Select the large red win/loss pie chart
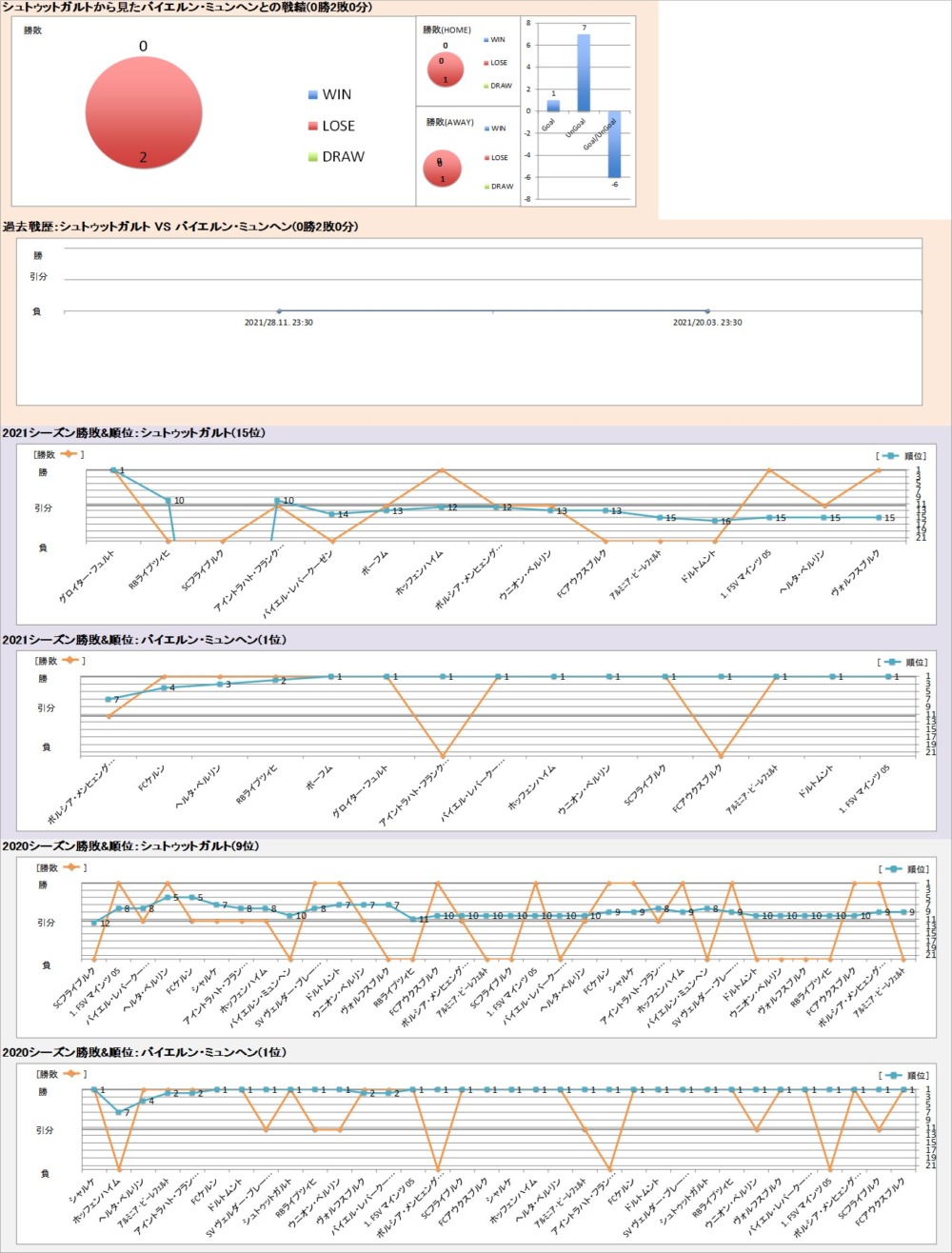This screenshot has width=952, height=1253. click(x=144, y=112)
